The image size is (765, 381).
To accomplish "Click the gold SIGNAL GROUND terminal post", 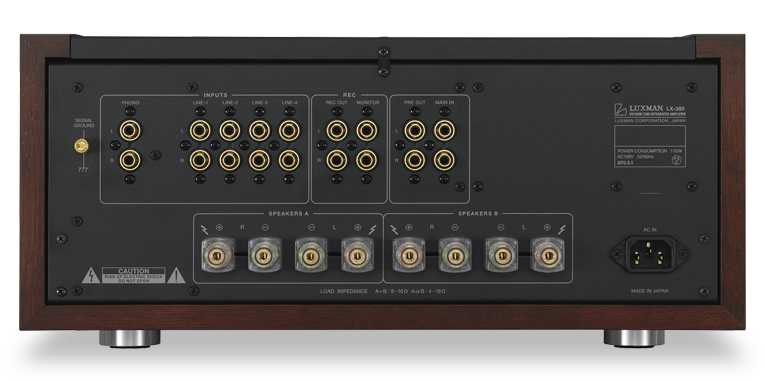I will [81, 145].
